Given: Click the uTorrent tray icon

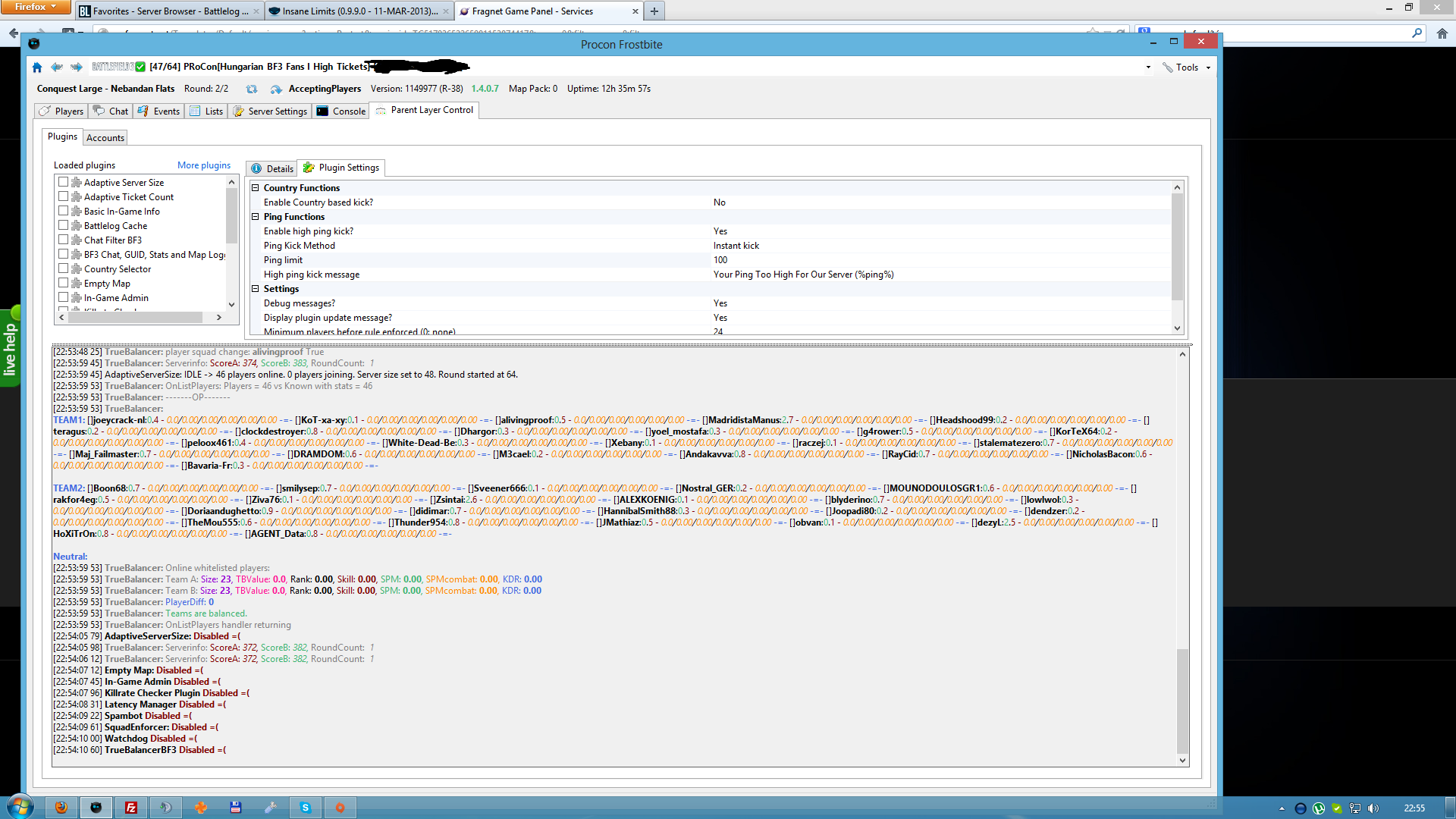Looking at the screenshot, I should click(x=1319, y=808).
